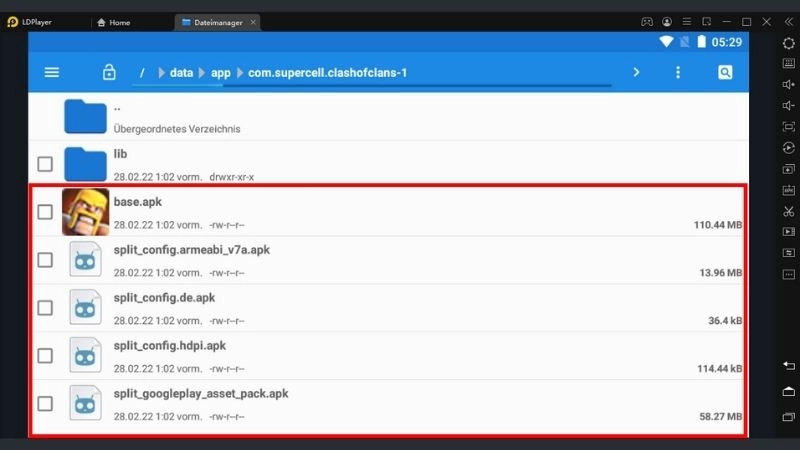Select split_config.hdpi.apk file name

click(x=169, y=346)
